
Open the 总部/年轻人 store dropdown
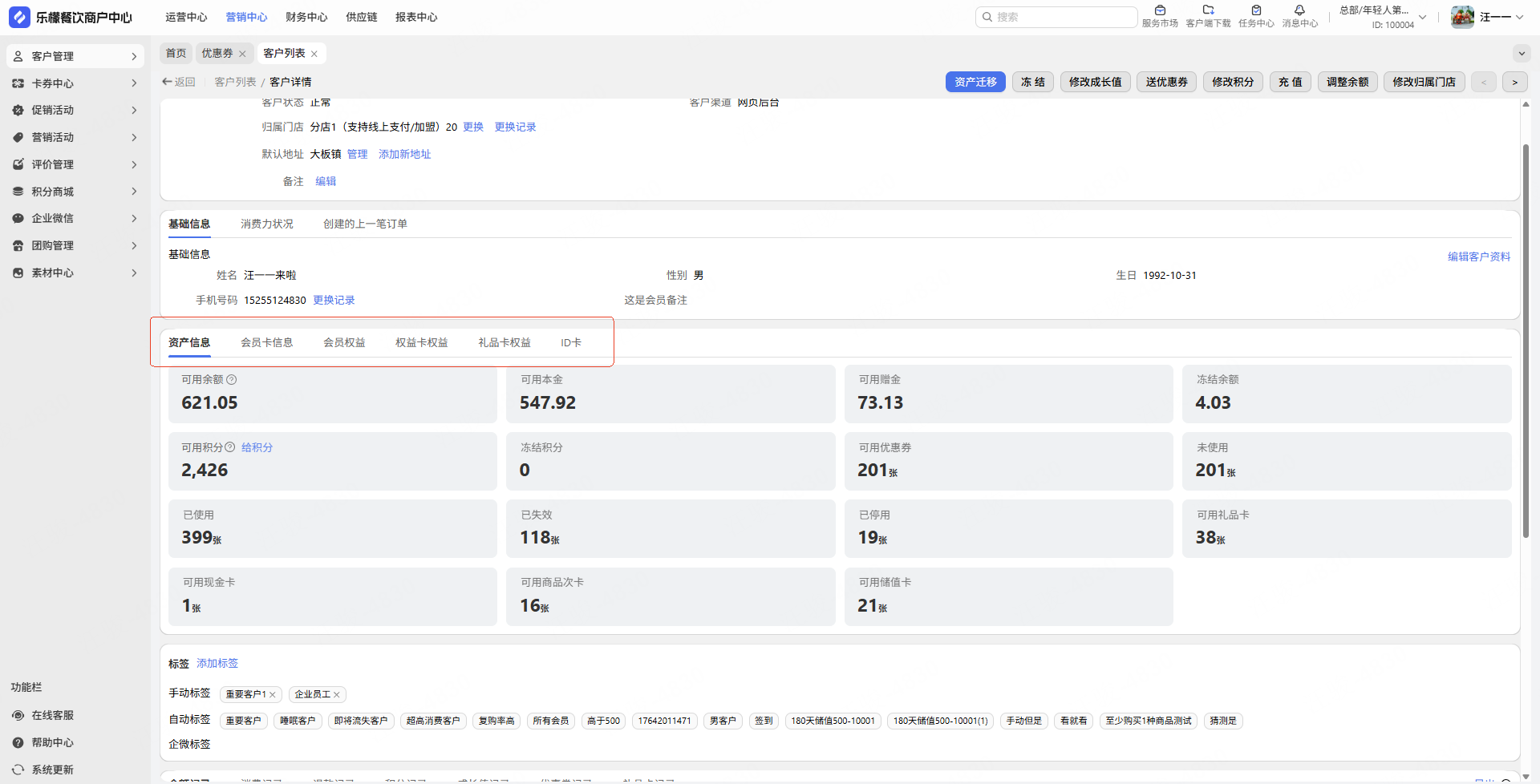tap(1422, 17)
